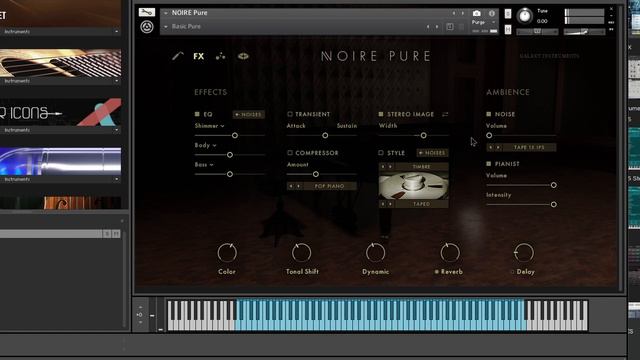The width and height of the screenshot is (640, 360).
Task: Click the Tonal Shift knob
Action: tap(301, 253)
